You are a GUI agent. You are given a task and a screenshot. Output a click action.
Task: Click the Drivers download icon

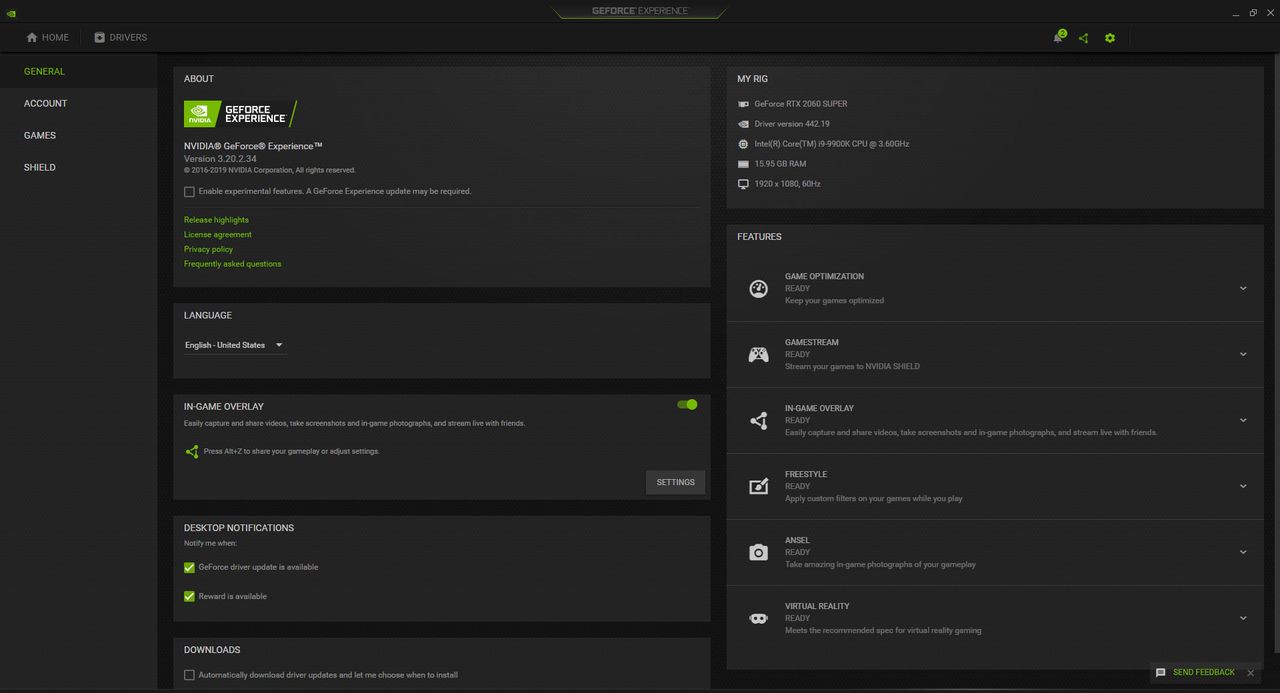point(99,37)
